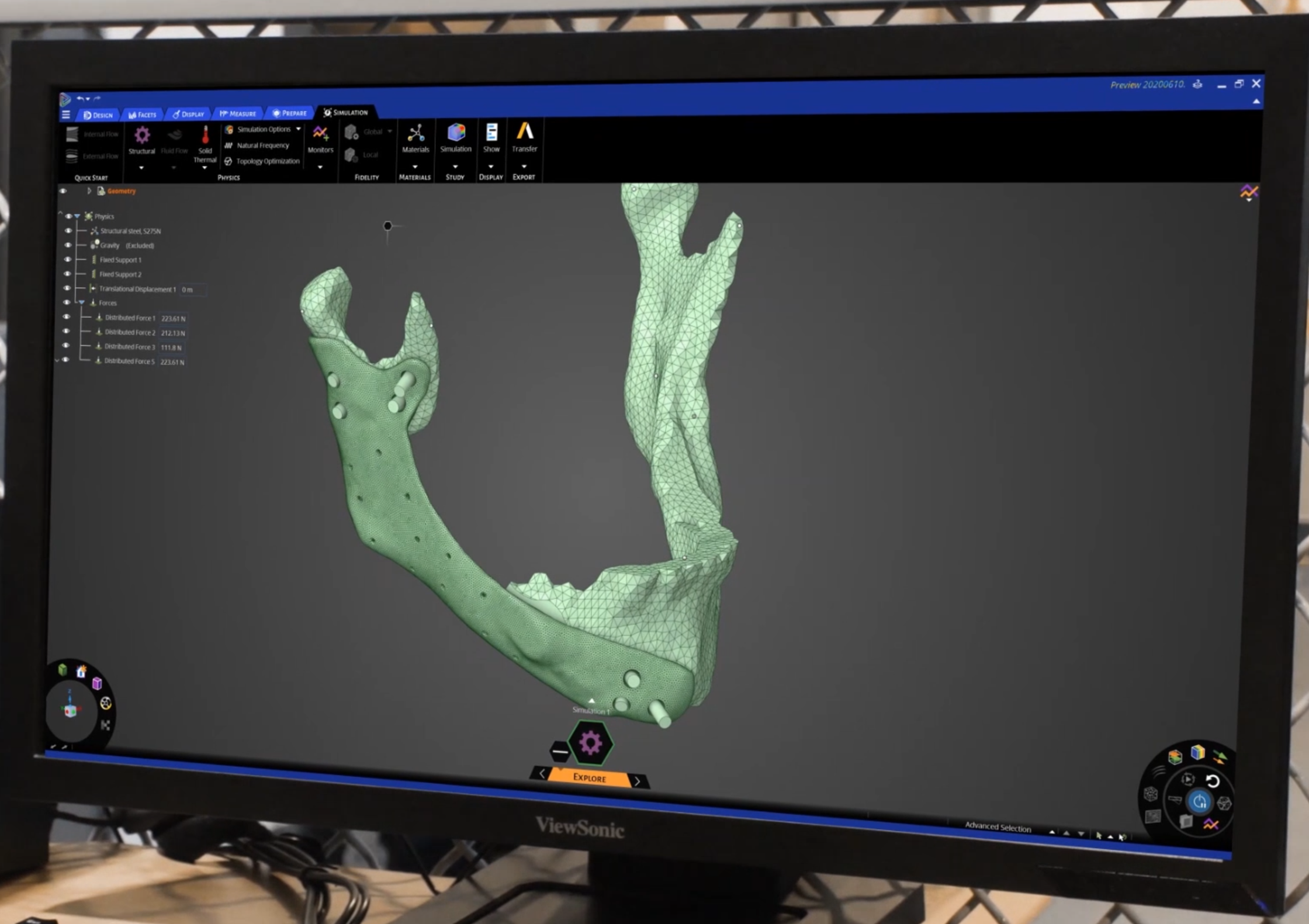Click the Show display icon
Screen dimensions: 1309x924
pyautogui.click(x=491, y=132)
